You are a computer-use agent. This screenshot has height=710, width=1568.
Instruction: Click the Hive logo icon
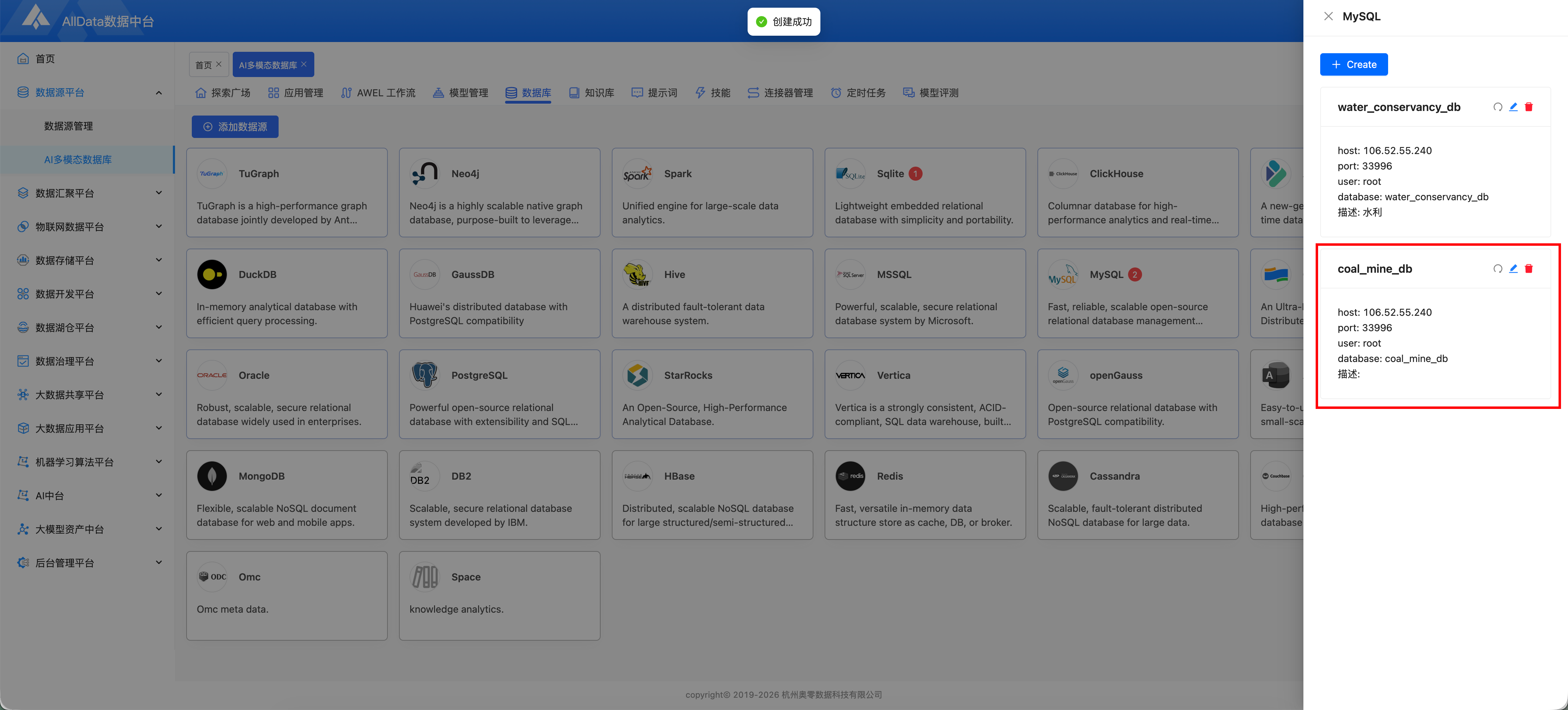point(637,274)
